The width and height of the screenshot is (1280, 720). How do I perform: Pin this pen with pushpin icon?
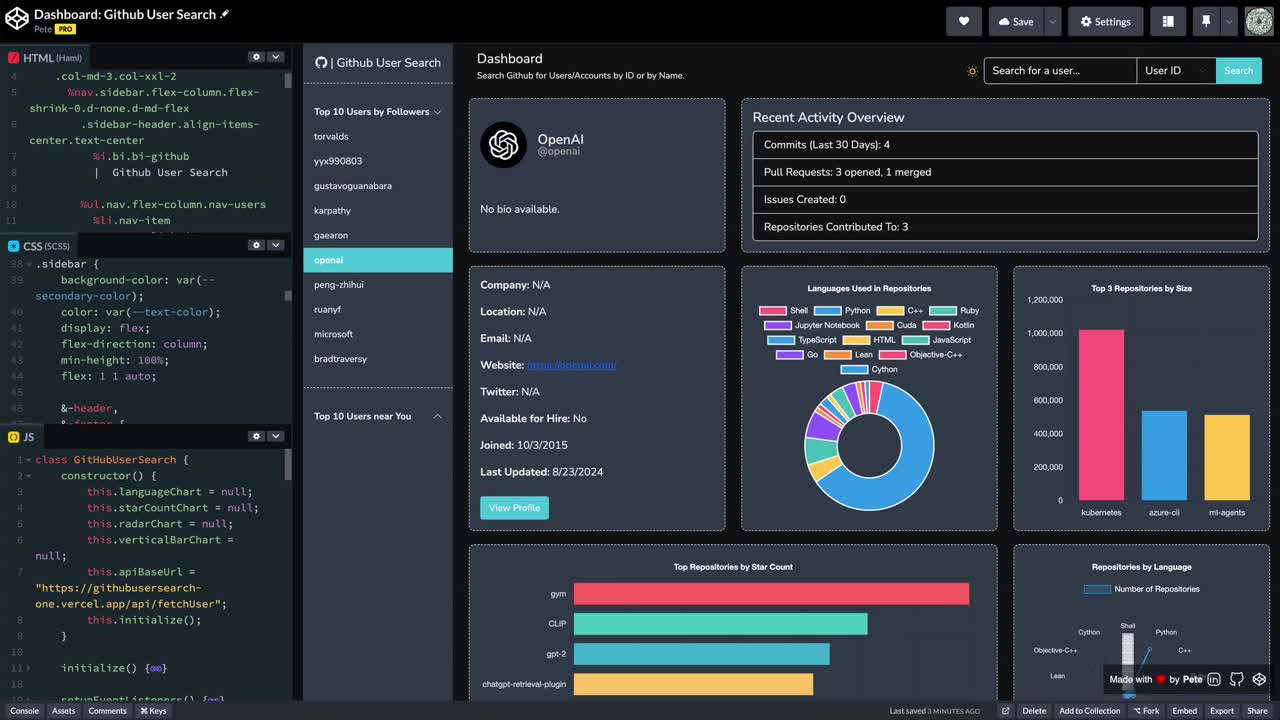(x=1207, y=21)
